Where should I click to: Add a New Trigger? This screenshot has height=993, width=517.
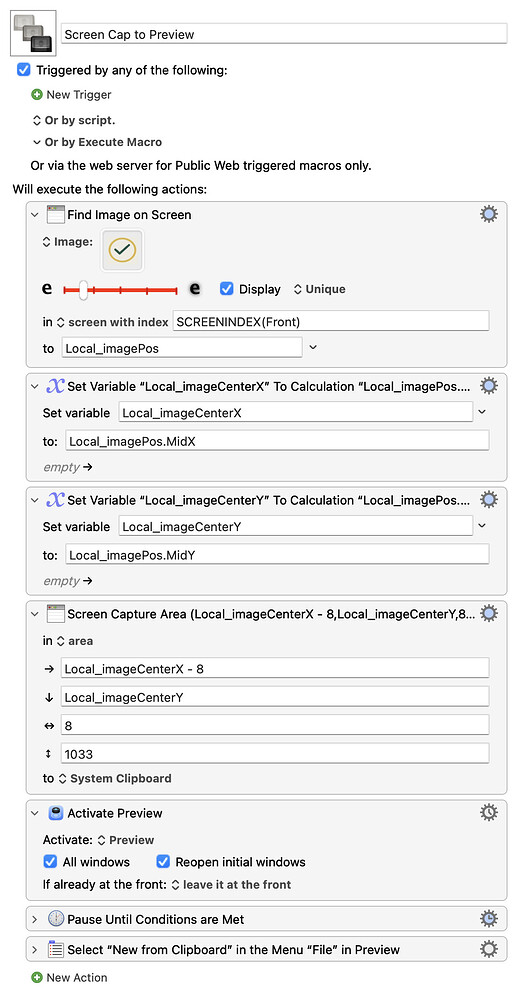click(71, 95)
